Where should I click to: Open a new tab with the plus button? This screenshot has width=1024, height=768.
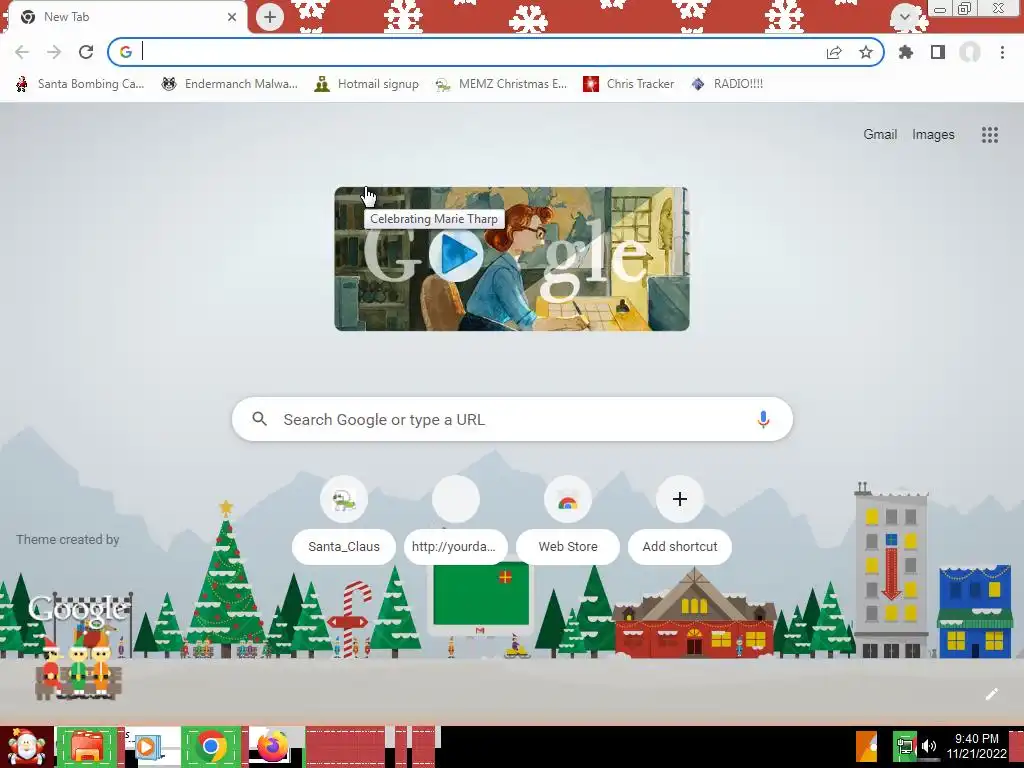pyautogui.click(x=270, y=17)
